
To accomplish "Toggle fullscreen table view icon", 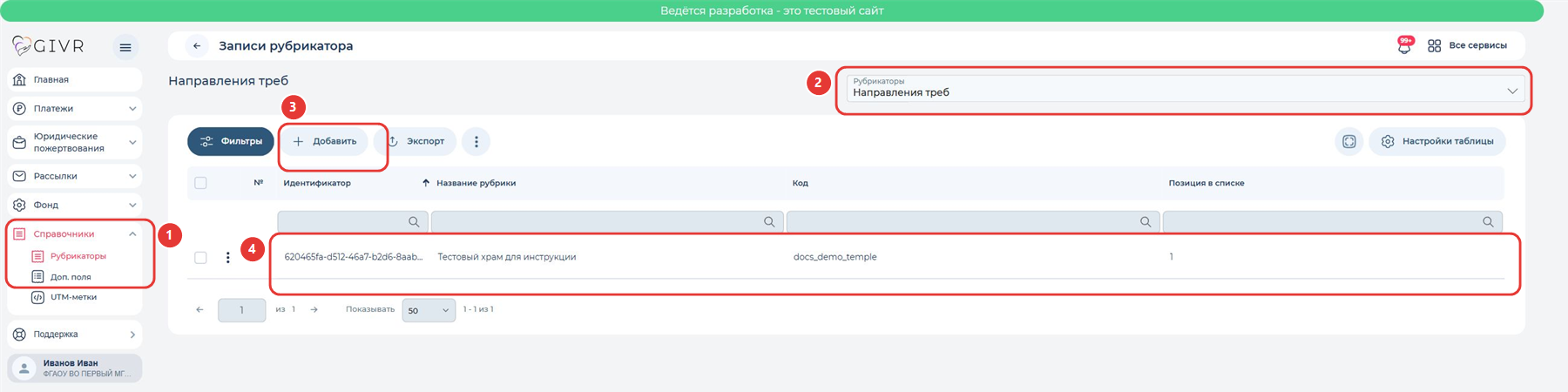I will point(1348,141).
